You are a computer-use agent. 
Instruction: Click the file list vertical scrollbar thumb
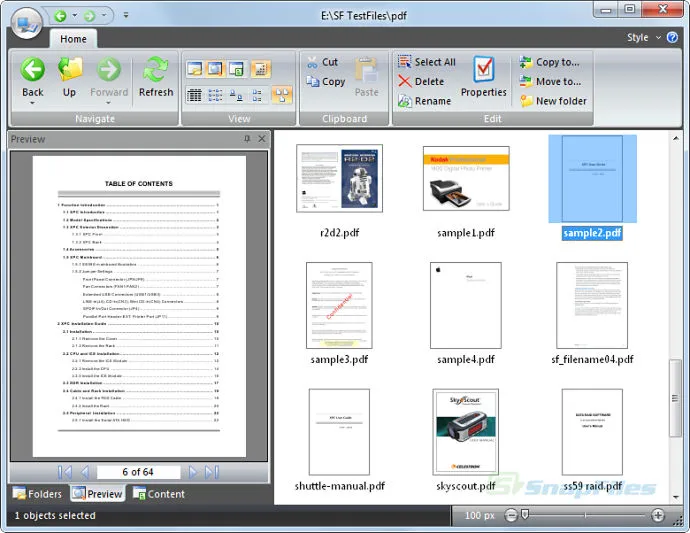pos(675,398)
